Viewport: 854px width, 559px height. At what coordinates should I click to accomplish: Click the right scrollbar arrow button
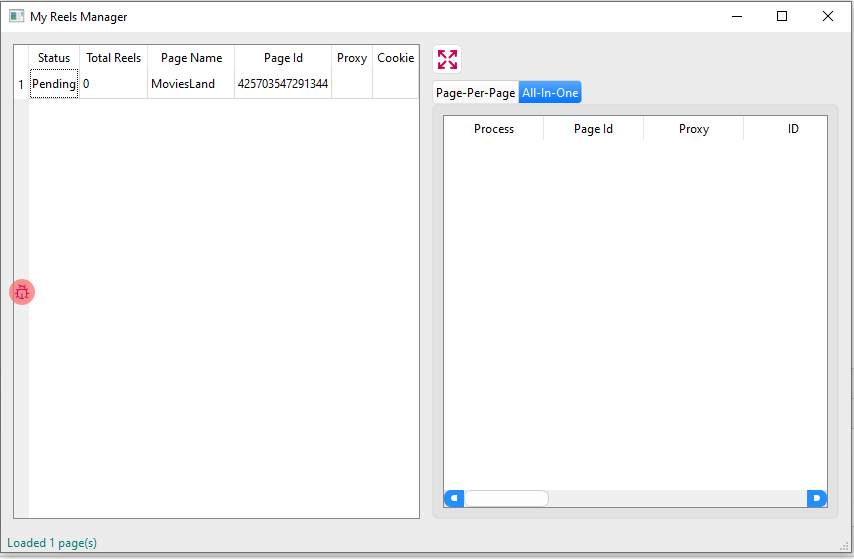817,498
